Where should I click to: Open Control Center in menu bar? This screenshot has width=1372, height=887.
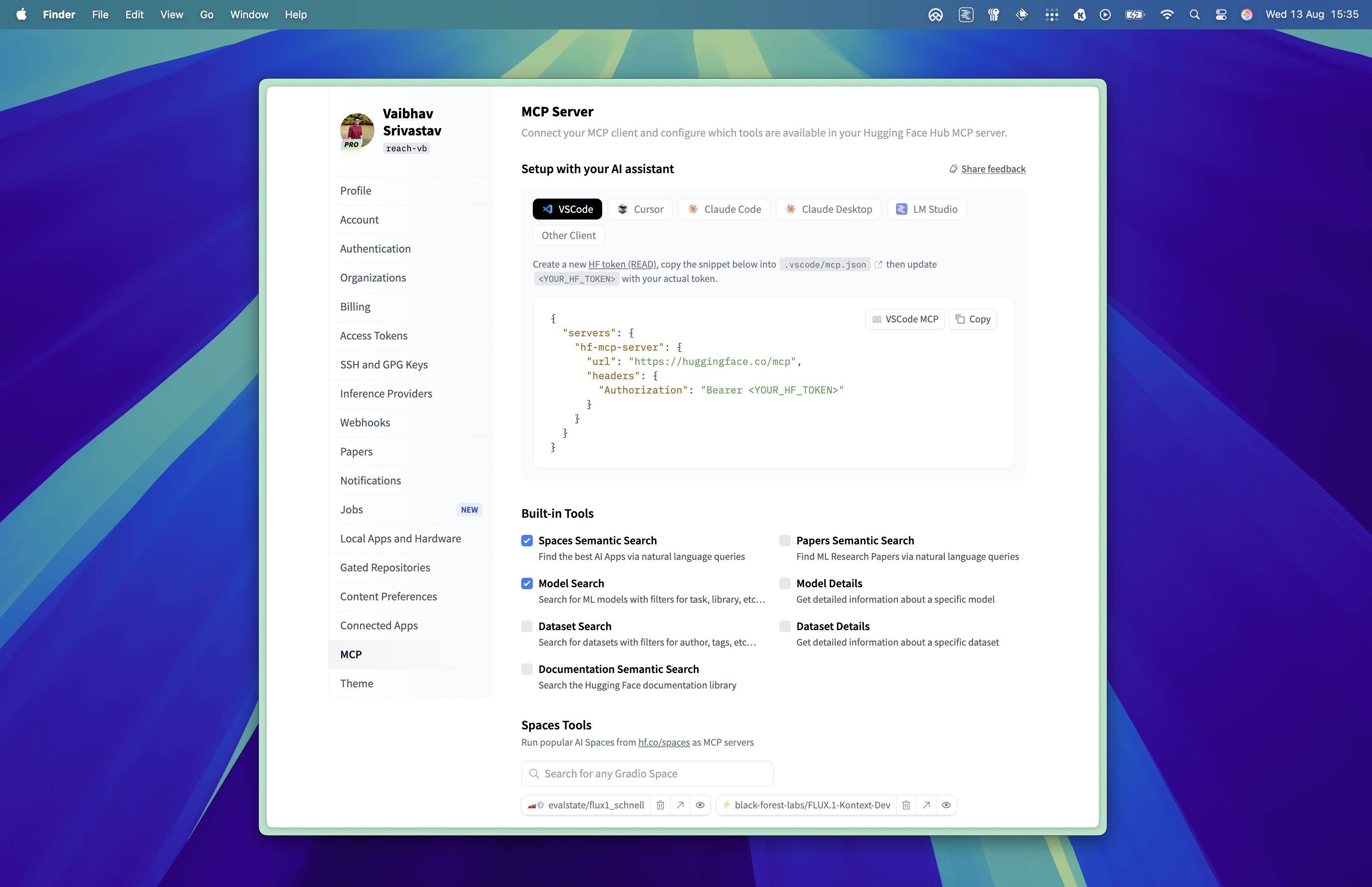1221,14
